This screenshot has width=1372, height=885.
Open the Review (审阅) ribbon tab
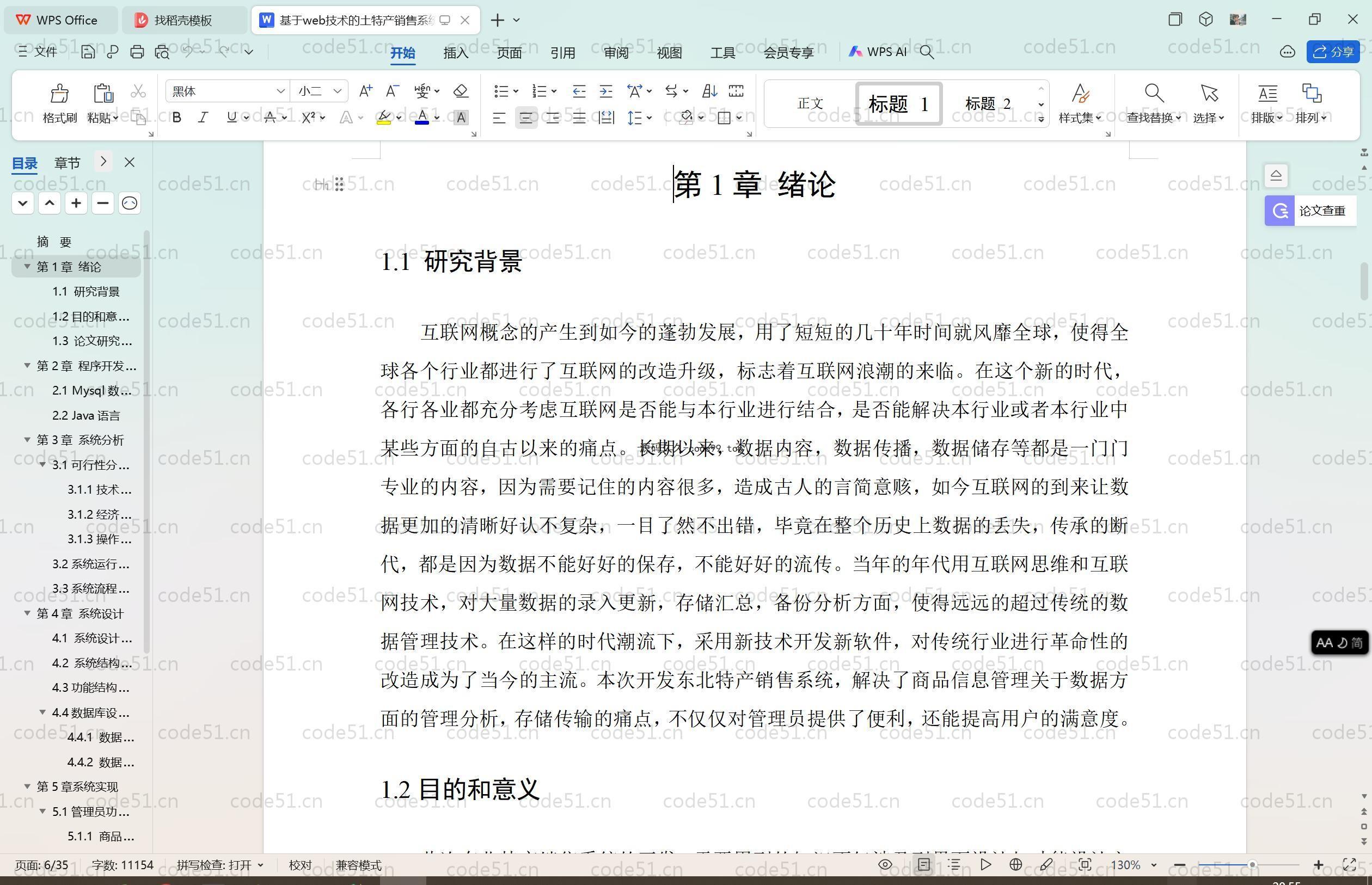[x=616, y=53]
